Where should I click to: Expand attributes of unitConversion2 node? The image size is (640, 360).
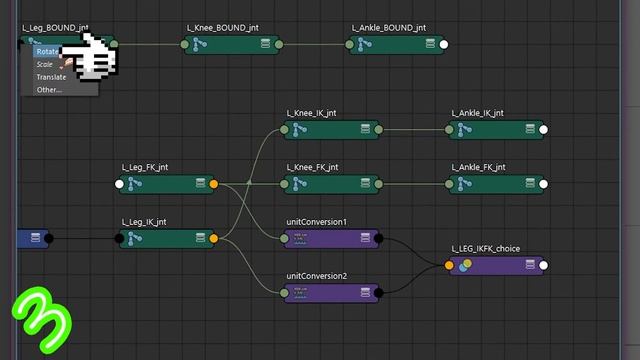365,292
